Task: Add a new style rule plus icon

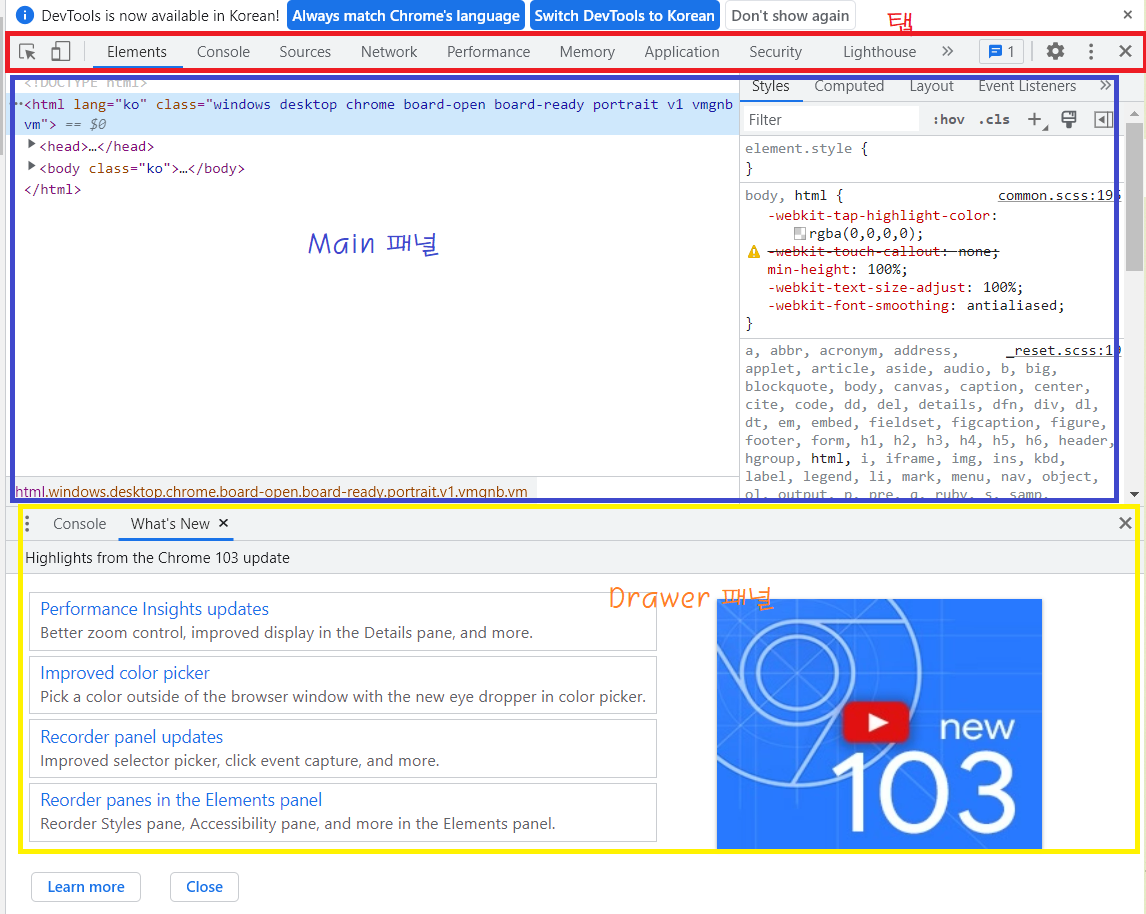Action: coord(1036,119)
